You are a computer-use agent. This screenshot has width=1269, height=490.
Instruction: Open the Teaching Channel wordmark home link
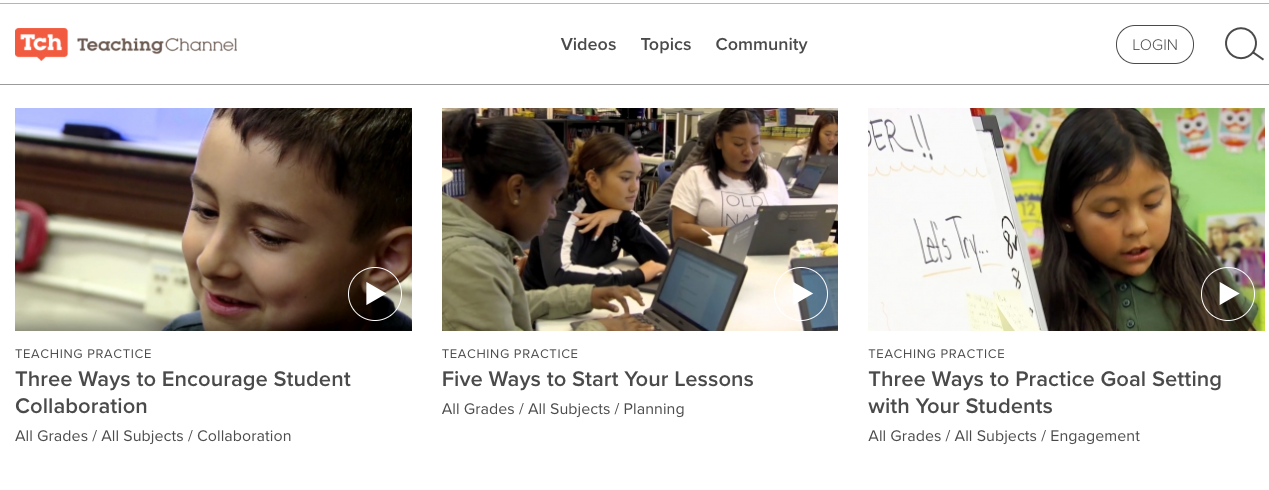pos(157,45)
